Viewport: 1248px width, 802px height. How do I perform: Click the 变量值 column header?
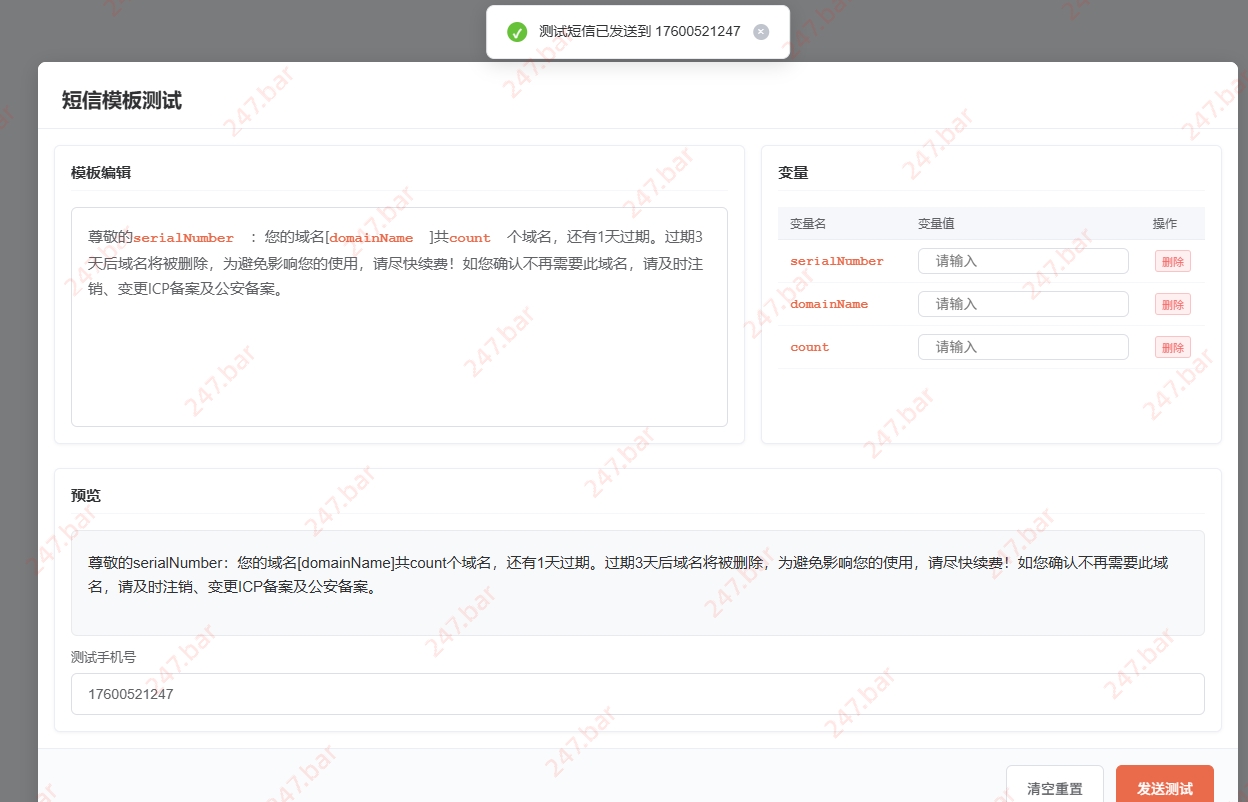tap(936, 223)
